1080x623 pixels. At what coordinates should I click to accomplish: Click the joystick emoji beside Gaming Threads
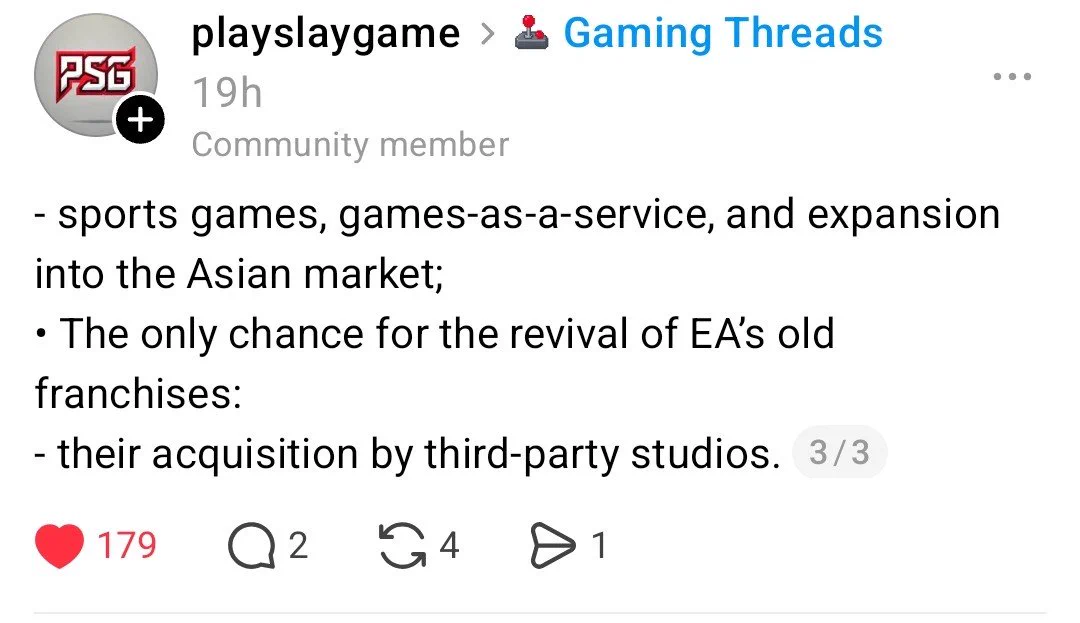click(x=531, y=33)
